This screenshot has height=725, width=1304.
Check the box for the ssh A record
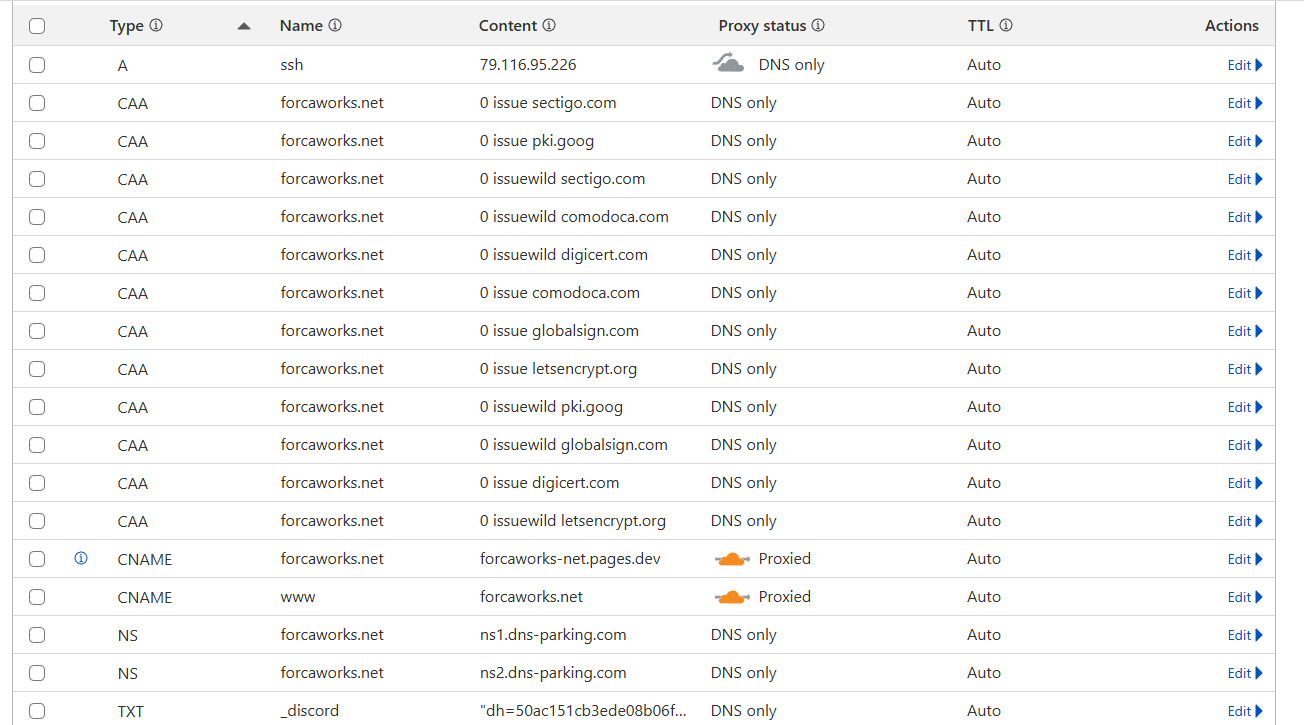[37, 65]
